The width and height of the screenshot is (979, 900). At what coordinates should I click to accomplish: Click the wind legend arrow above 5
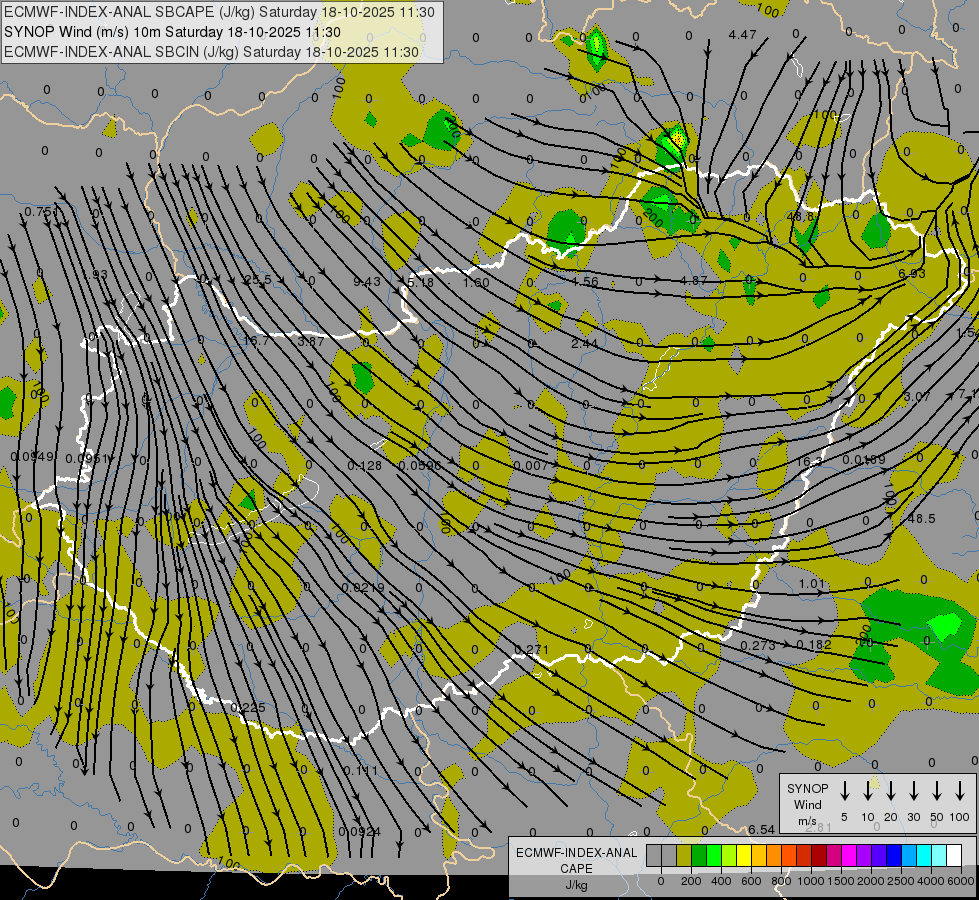point(844,791)
